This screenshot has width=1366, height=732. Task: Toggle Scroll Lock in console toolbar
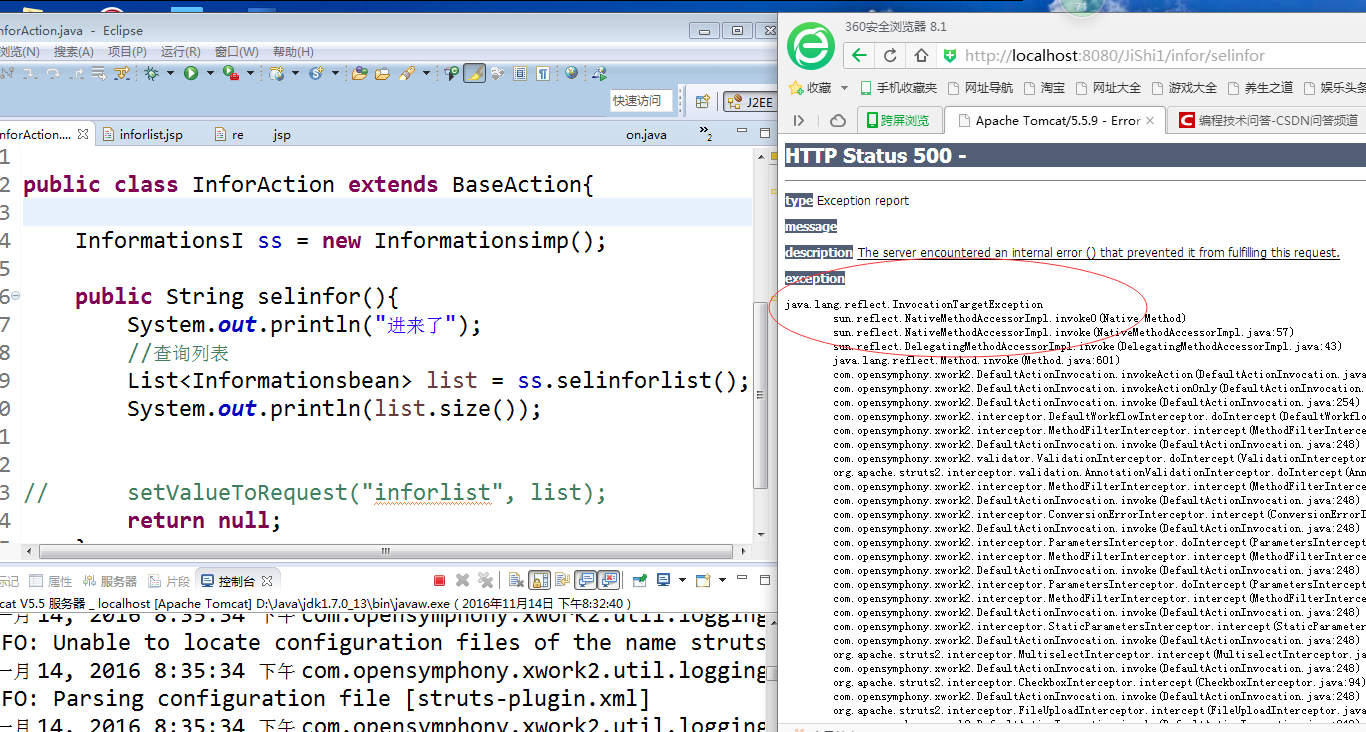tap(539, 580)
